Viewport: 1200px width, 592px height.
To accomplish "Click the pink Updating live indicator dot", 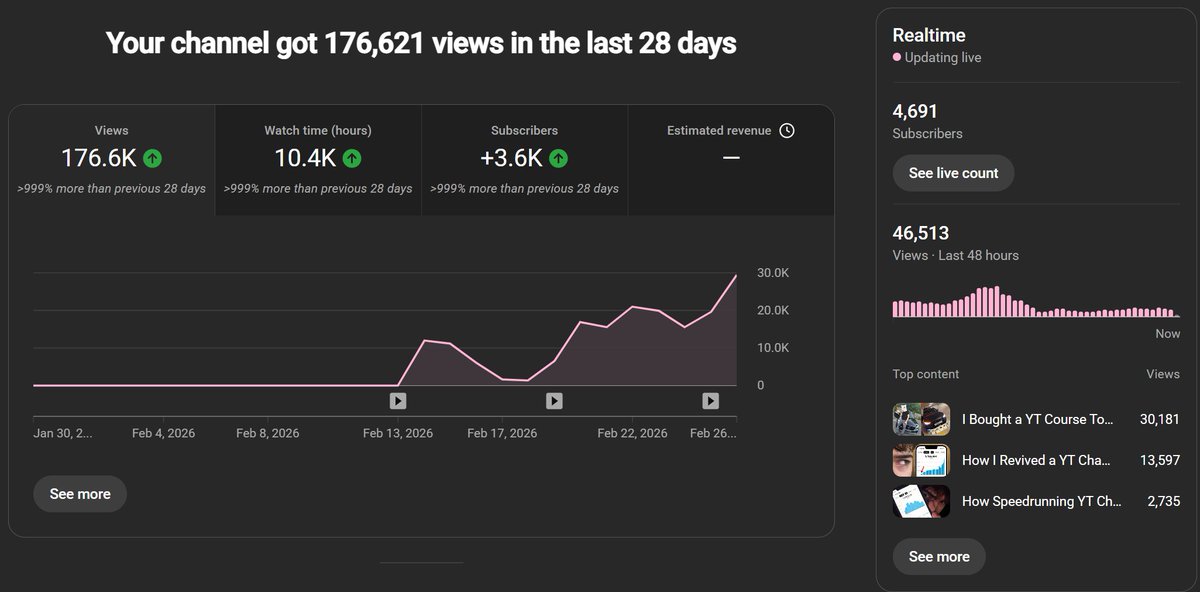I will pyautogui.click(x=897, y=58).
